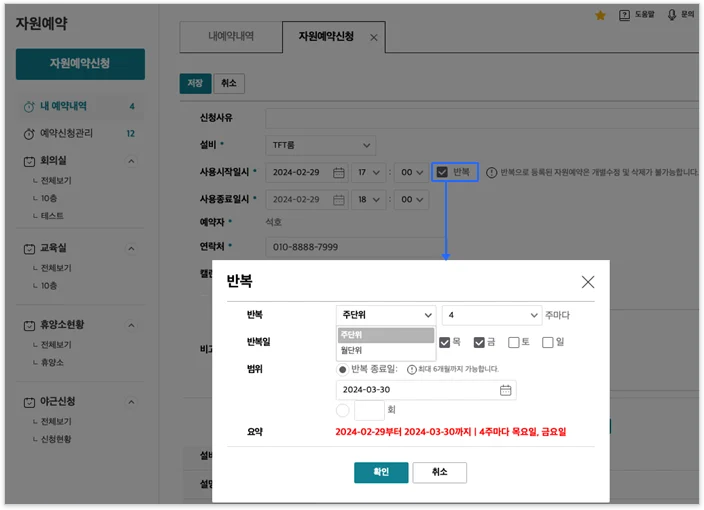Close the 반복 dialog with X
Viewport: 704px width, 510px height.
(587, 282)
